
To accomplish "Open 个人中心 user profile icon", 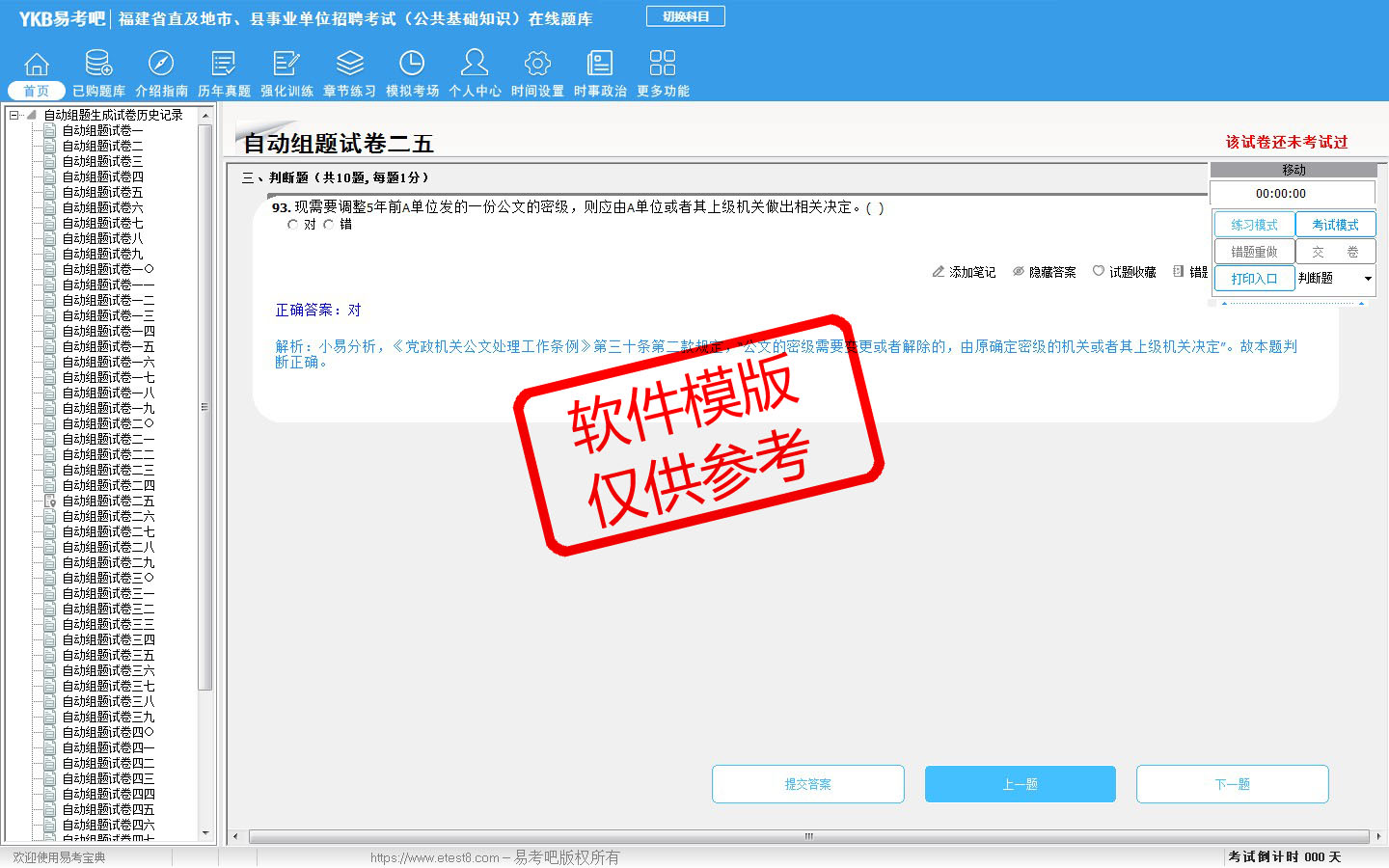I will (475, 65).
